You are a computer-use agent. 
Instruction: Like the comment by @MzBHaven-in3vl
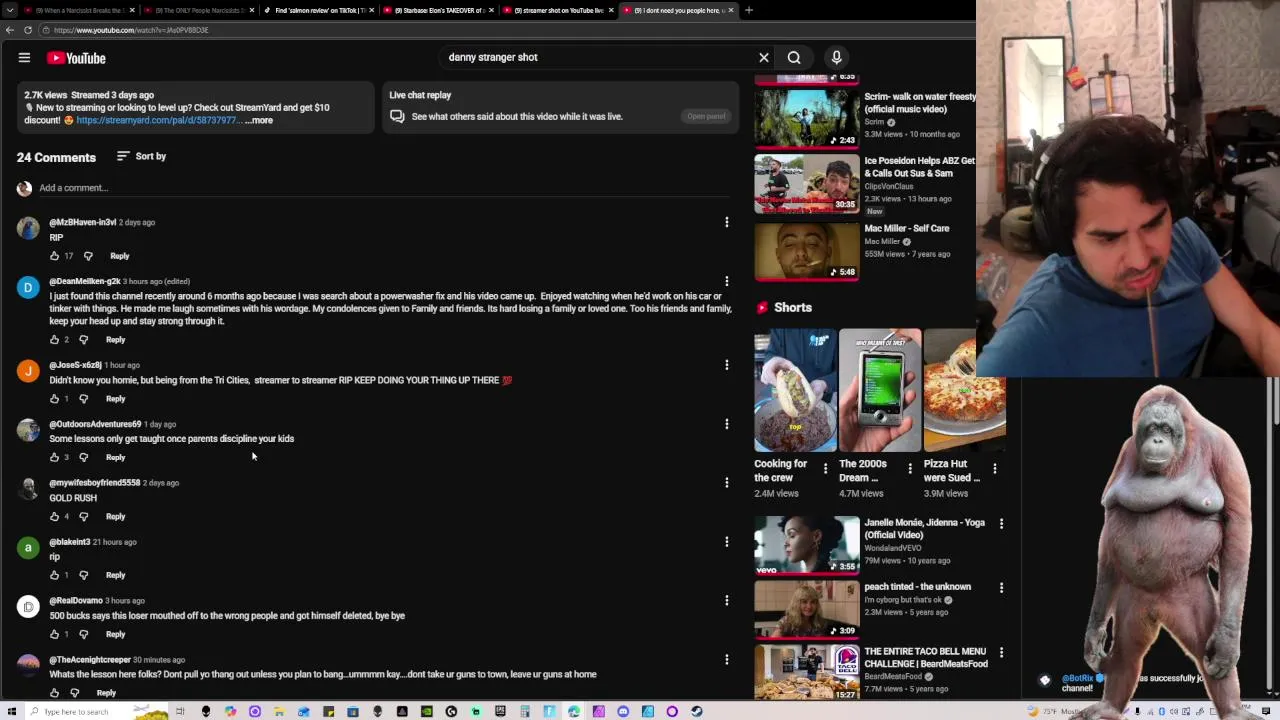pos(55,256)
